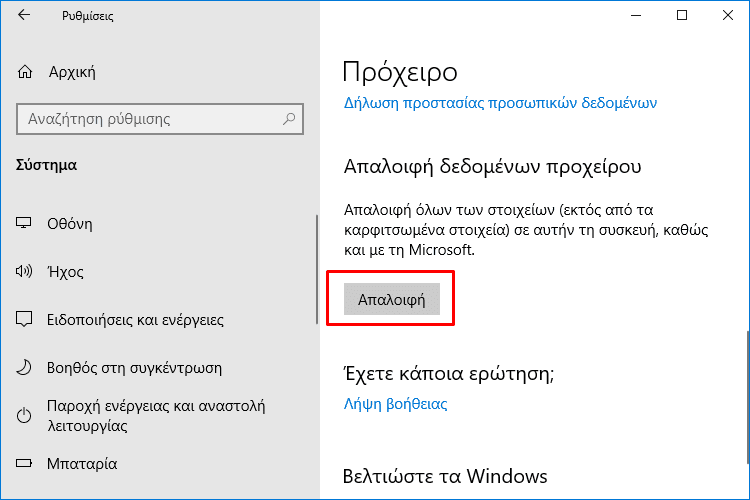Click the sidebar scrollbar
Screen dimensions: 750x500
(317, 270)
